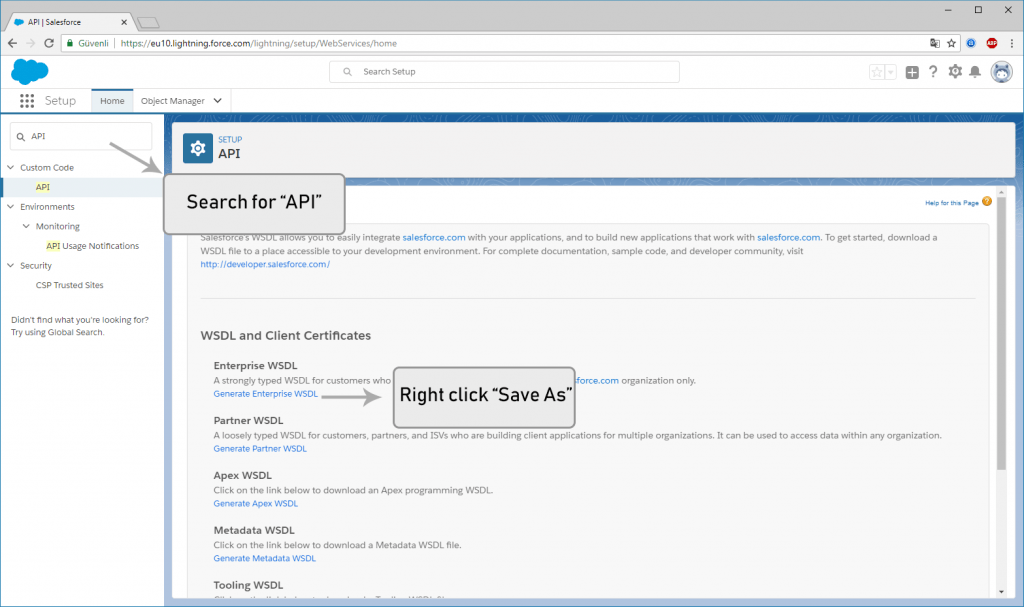Click the translate page icon in address bar
This screenshot has height=607, width=1024.
(935, 43)
